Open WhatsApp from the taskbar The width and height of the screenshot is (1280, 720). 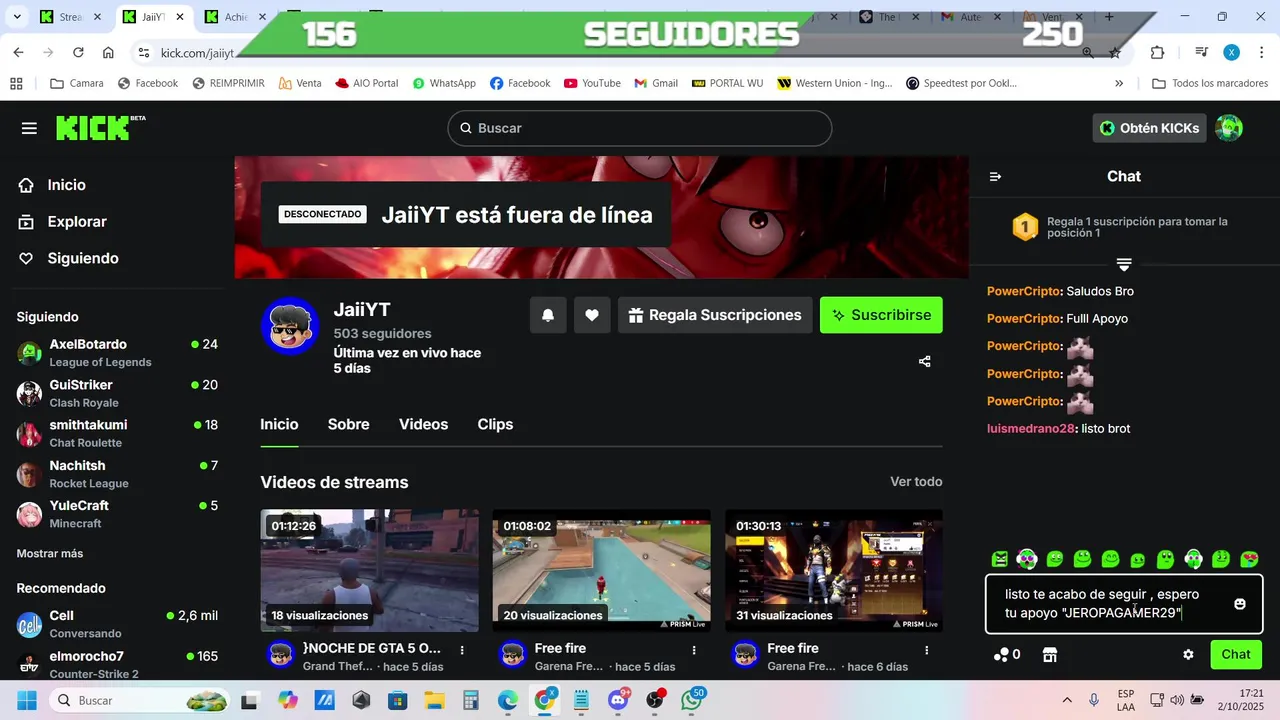click(691, 700)
